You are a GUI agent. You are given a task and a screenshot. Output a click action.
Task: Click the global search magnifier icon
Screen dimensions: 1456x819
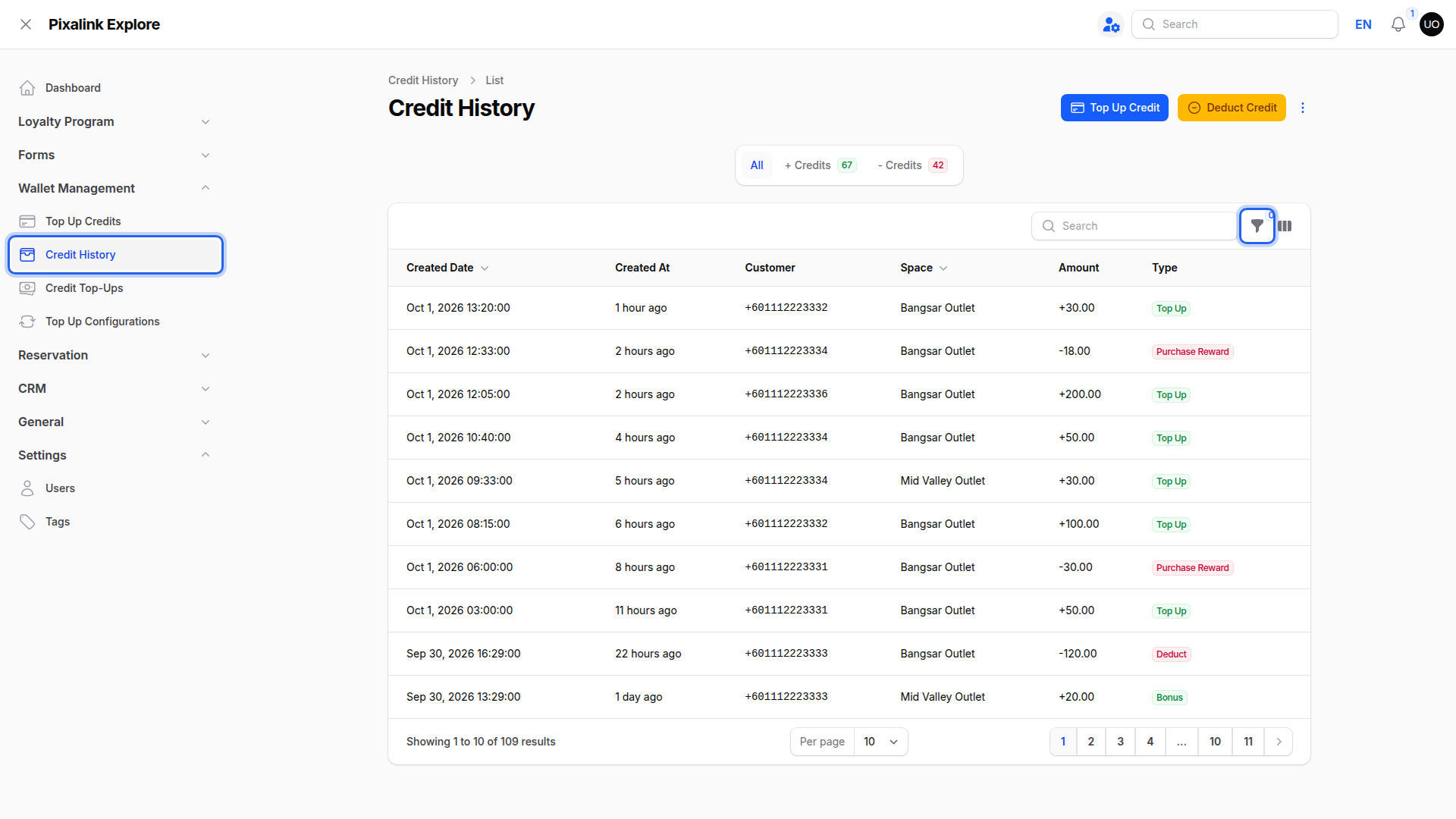(x=1148, y=24)
